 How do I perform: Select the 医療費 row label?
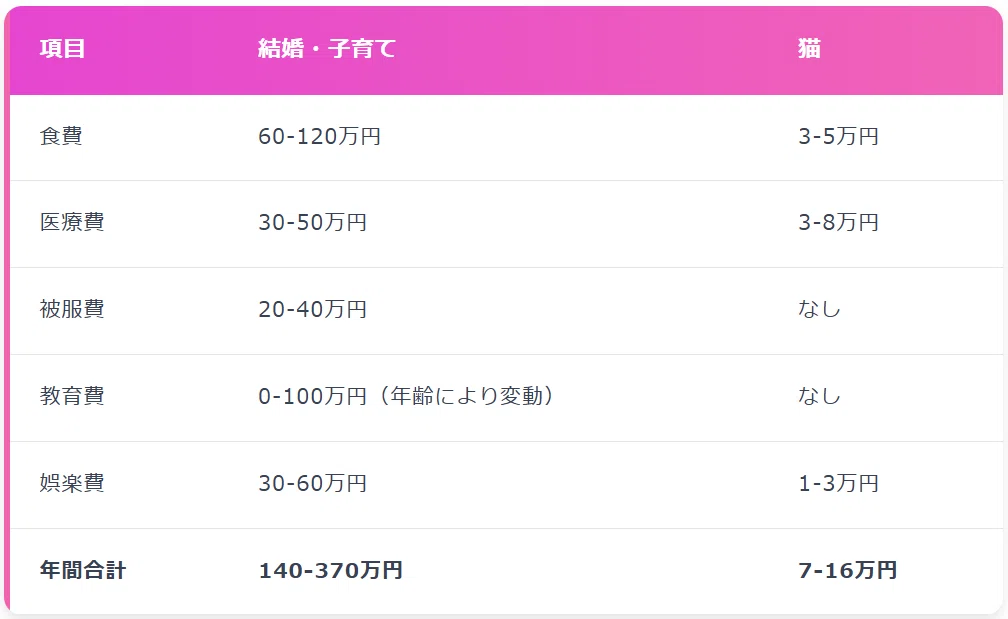(72, 222)
